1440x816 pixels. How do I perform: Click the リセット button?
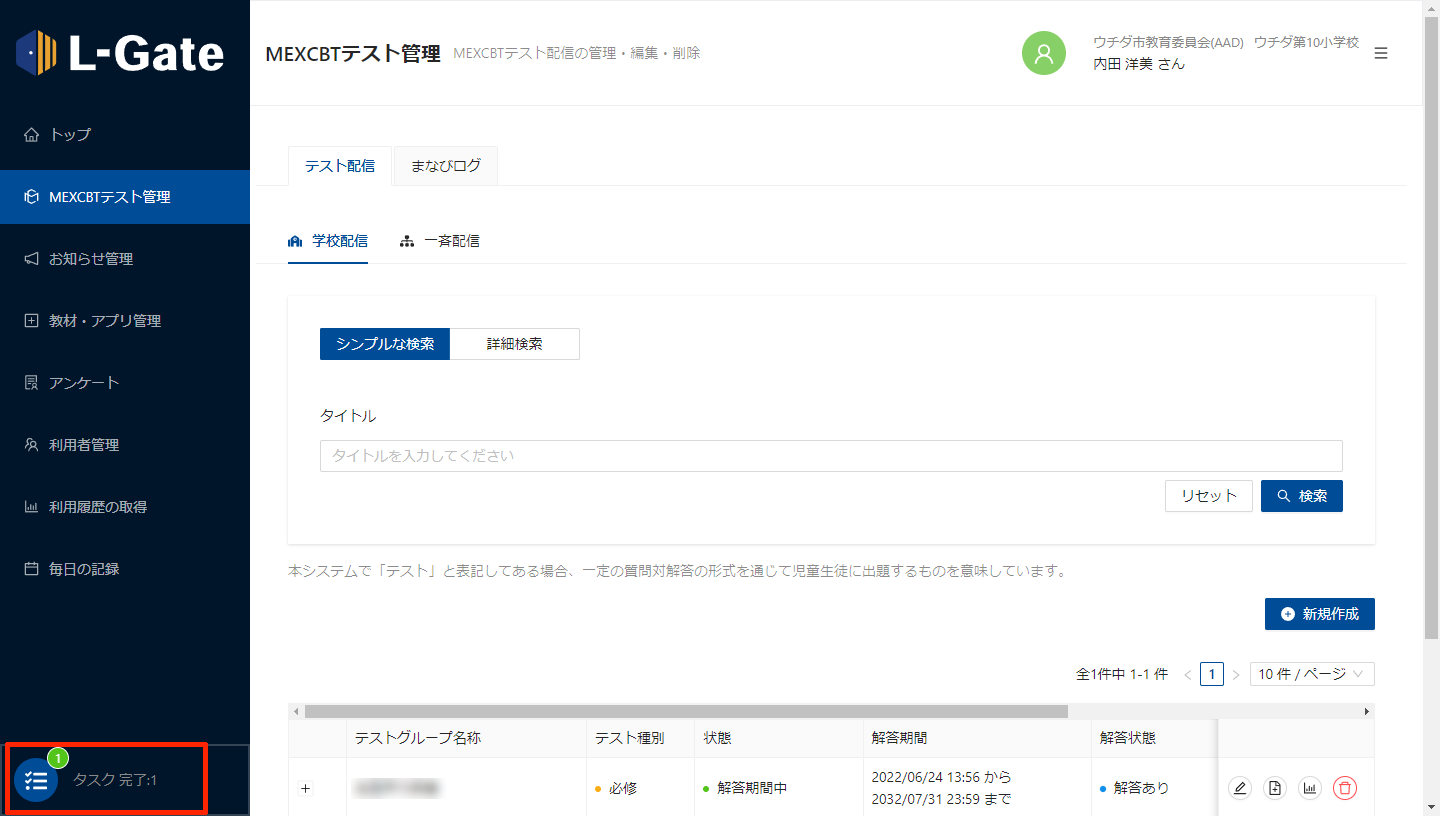point(1208,496)
